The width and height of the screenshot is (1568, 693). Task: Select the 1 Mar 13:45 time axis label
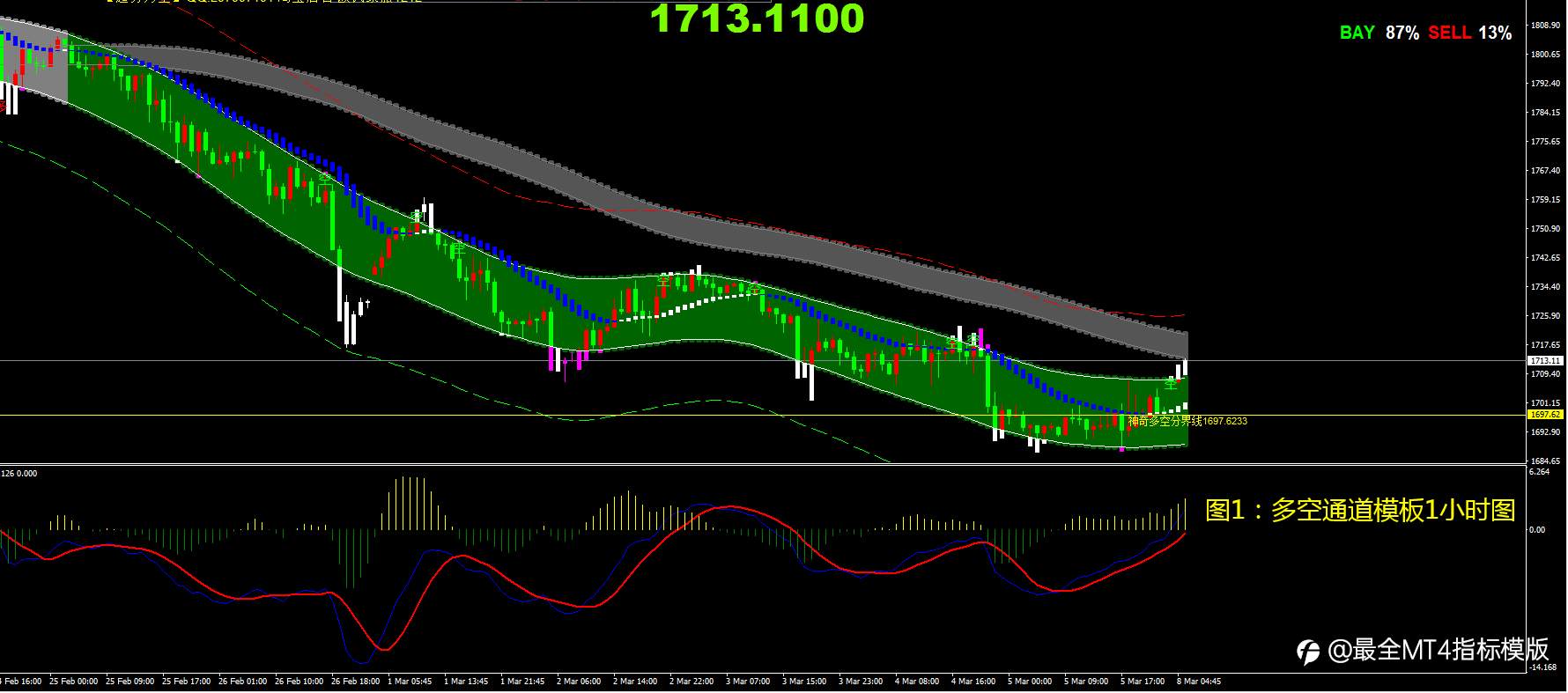(x=466, y=682)
